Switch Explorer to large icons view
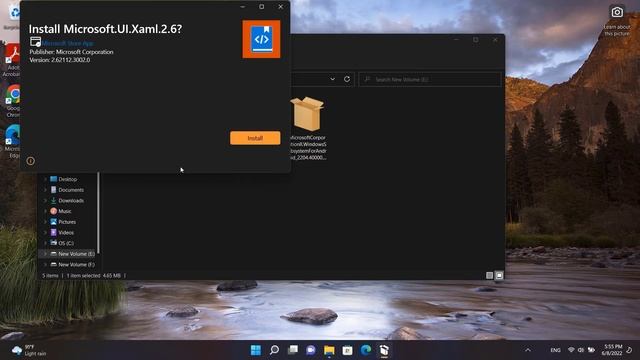640x360 pixels. [499, 276]
